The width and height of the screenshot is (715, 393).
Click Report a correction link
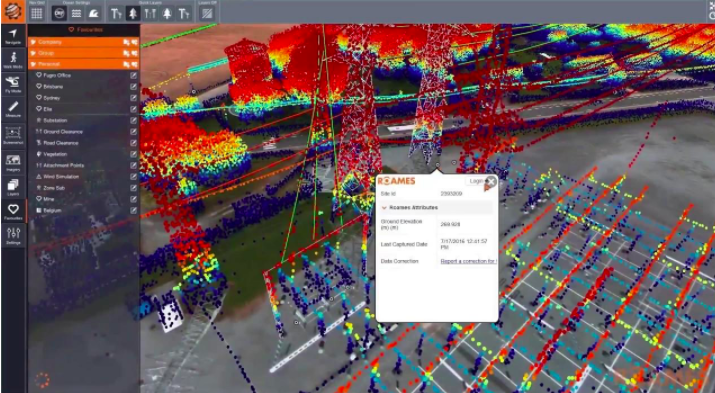pos(468,261)
